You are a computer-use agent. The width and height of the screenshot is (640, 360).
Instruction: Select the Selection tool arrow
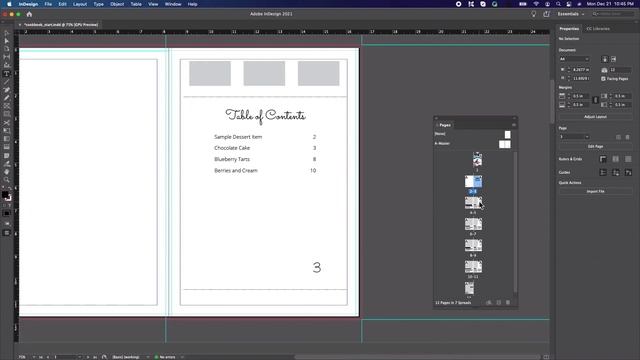click(7, 33)
